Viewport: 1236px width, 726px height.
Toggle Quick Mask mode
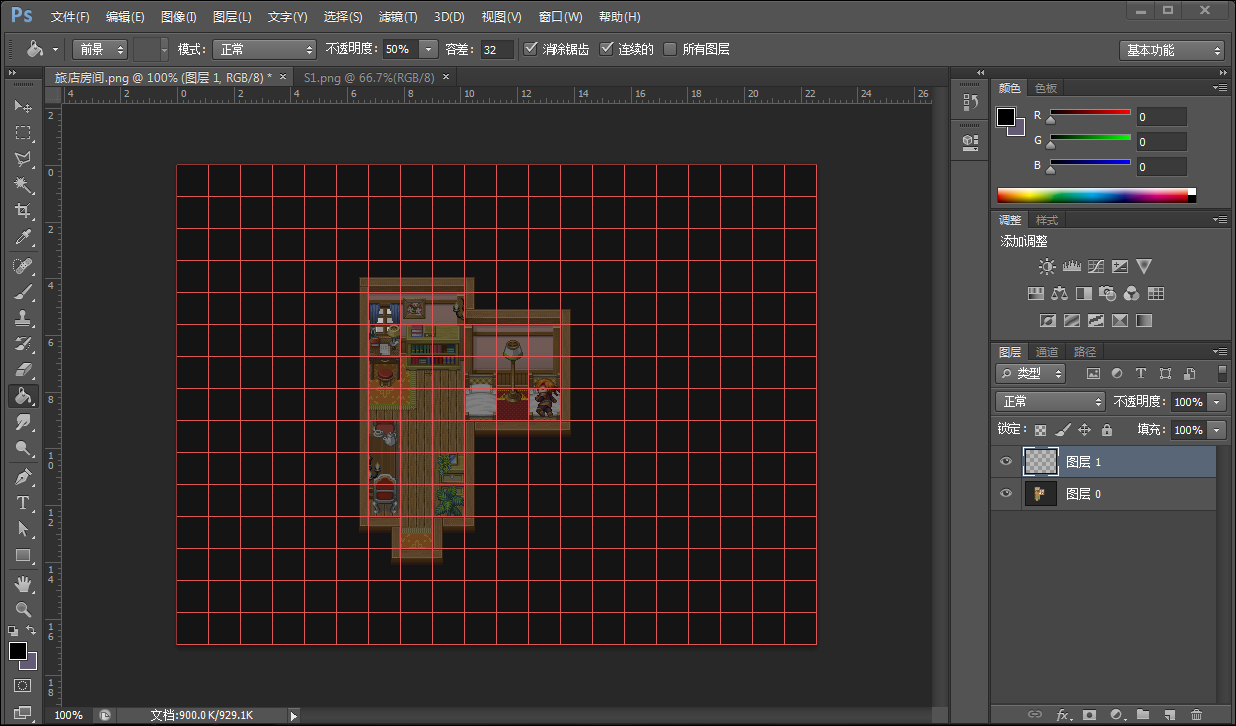point(22,687)
